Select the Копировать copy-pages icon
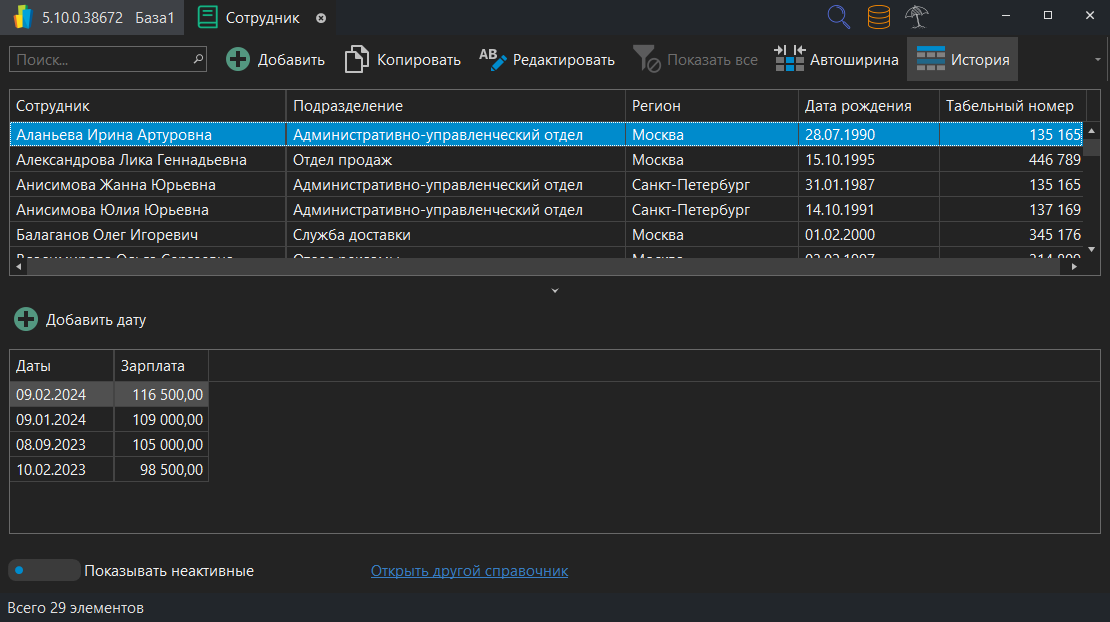The image size is (1110, 622). [357, 59]
